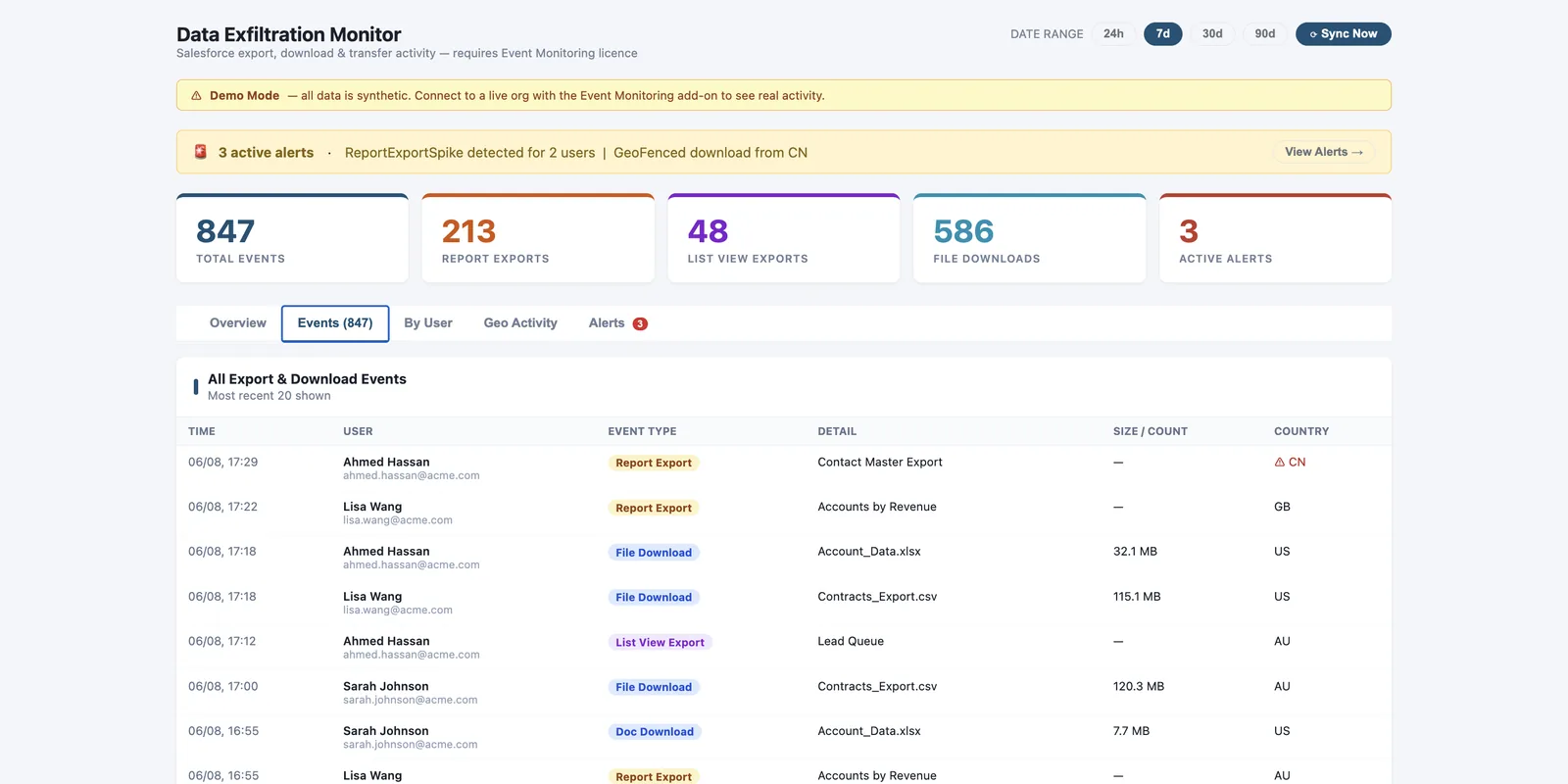Switch to the Geo Activity tab
The image size is (1568, 784).
pyautogui.click(x=520, y=323)
